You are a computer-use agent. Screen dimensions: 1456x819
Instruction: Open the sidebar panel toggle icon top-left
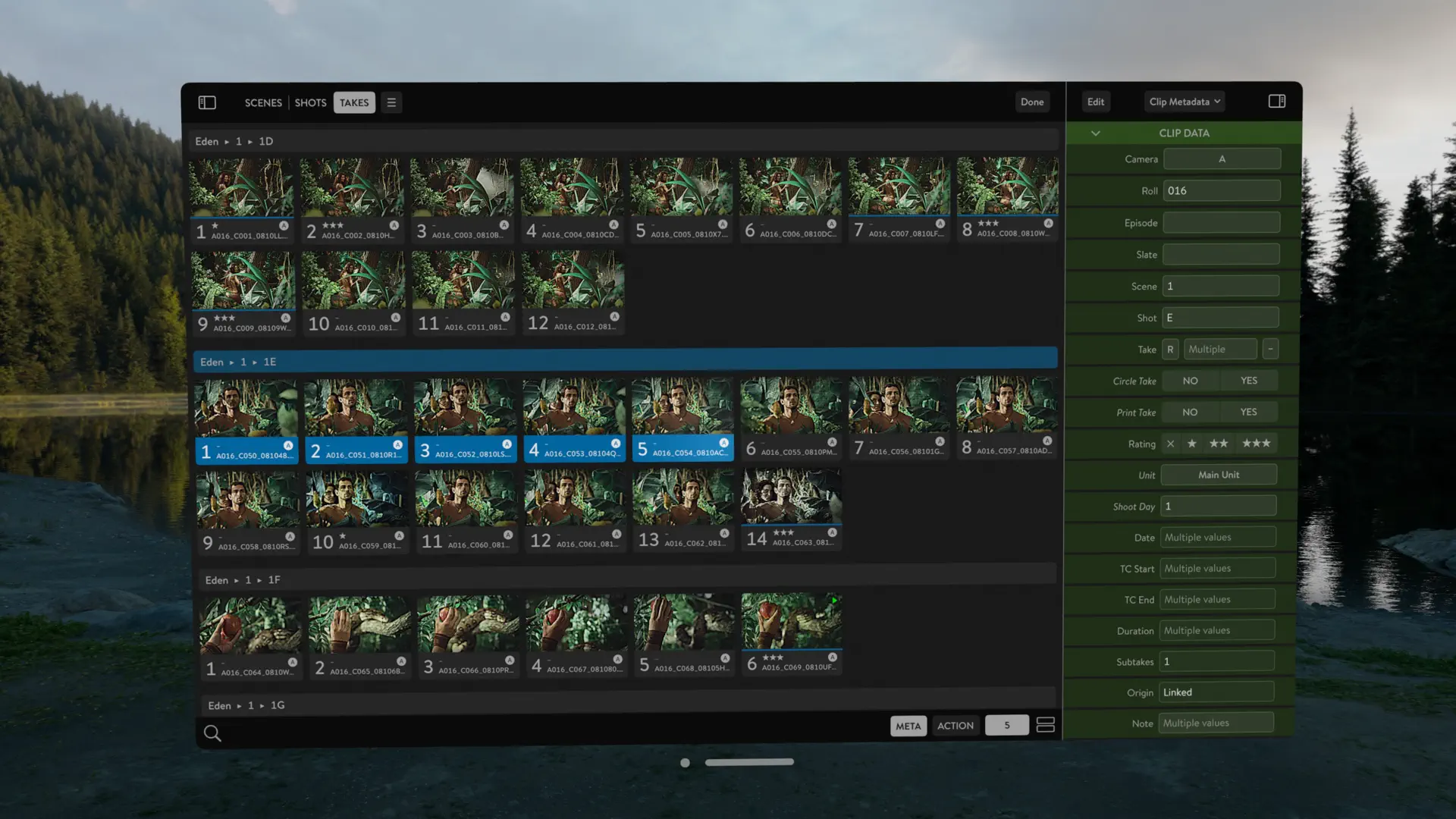[x=207, y=102]
